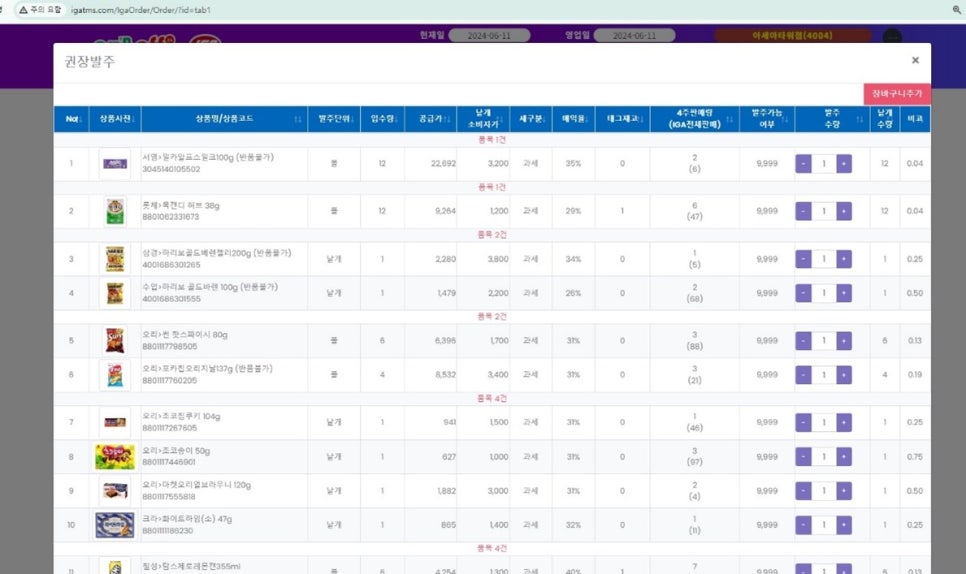This screenshot has height=574, width=966.
Task: Open product photo of 마켓오리얼브라우니 120g
Action: [115, 491]
